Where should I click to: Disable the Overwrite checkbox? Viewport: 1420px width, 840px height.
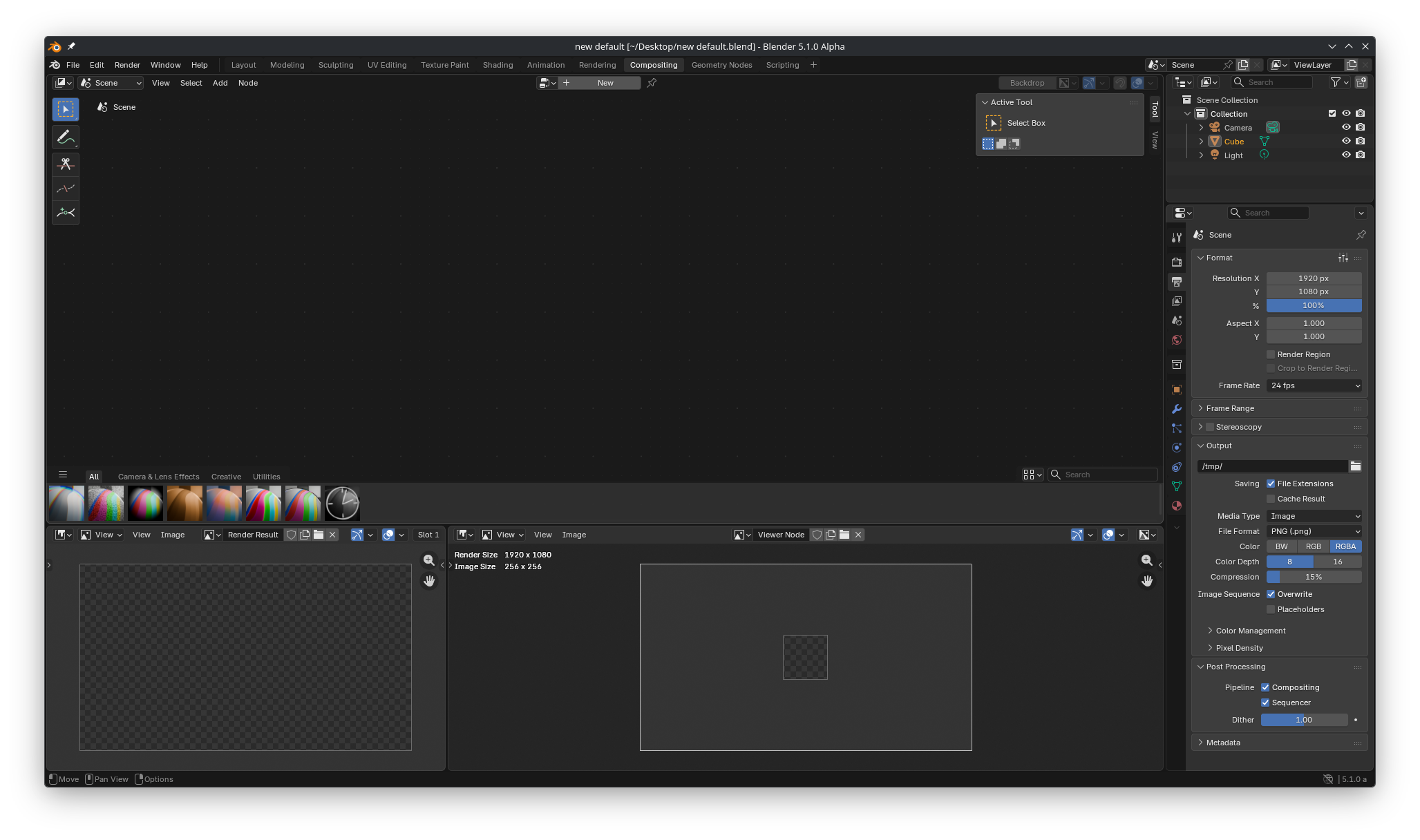click(x=1271, y=594)
